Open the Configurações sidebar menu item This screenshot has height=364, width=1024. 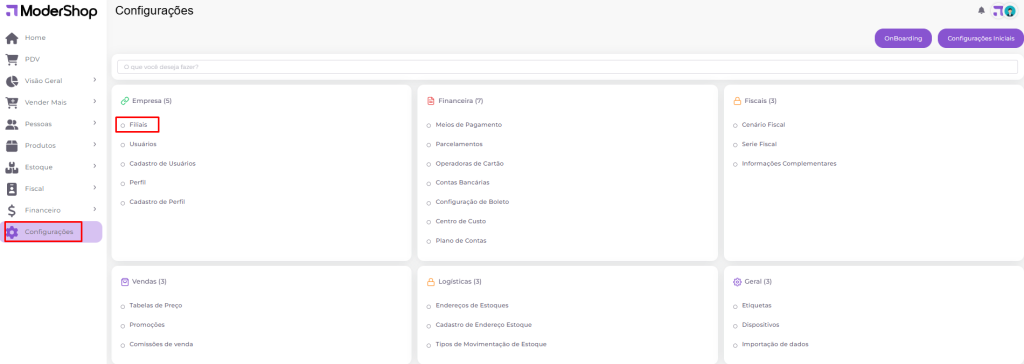click(52, 232)
